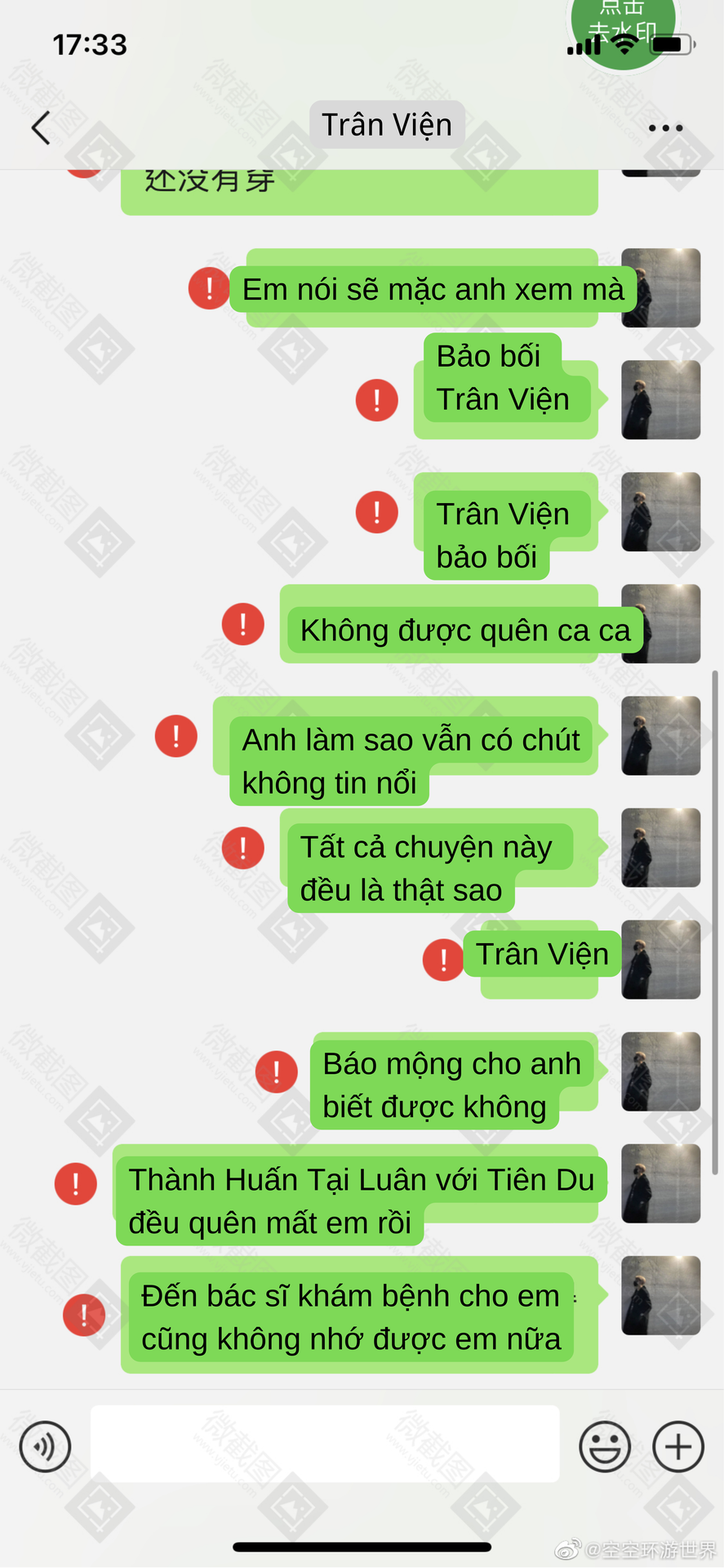Click the message input text field
724x1568 pixels.
coord(325,1444)
